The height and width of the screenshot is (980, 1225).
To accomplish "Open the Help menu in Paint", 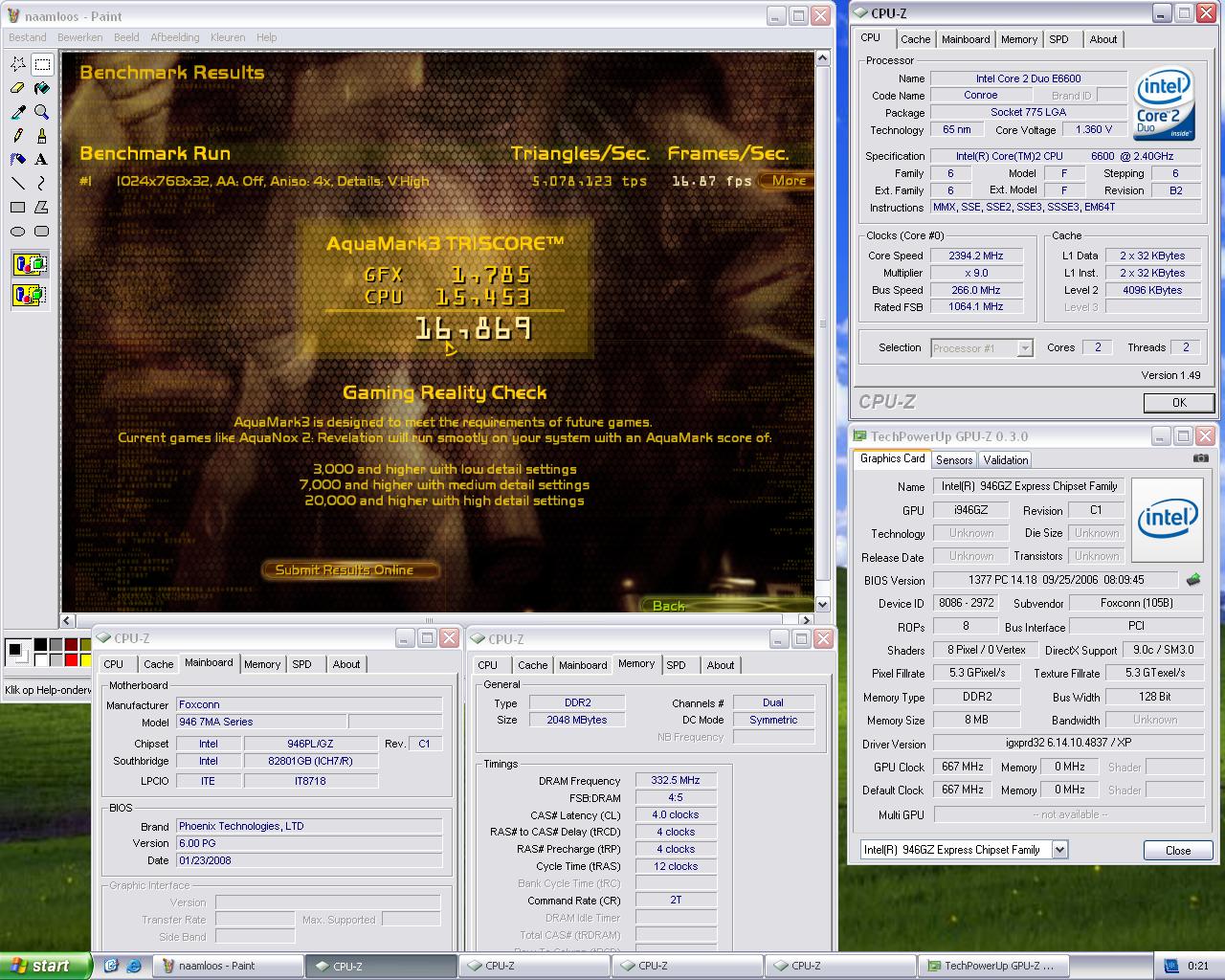I will click(x=267, y=37).
